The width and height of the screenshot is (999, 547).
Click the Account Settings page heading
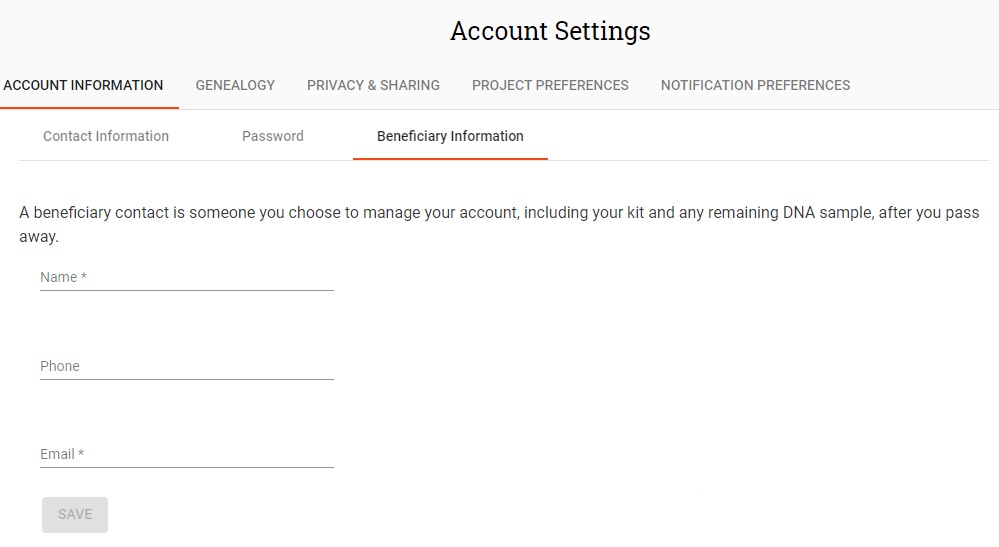550,31
